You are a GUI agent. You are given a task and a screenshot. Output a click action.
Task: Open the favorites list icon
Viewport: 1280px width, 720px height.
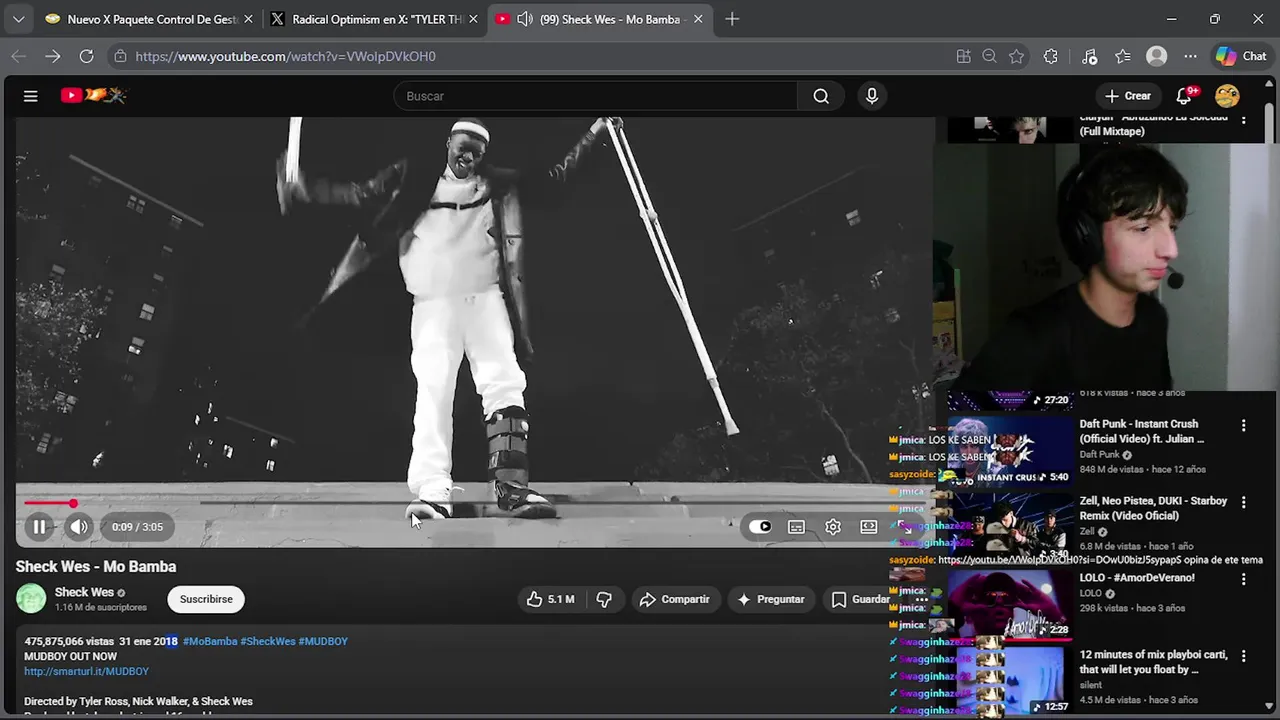pos(1123,56)
